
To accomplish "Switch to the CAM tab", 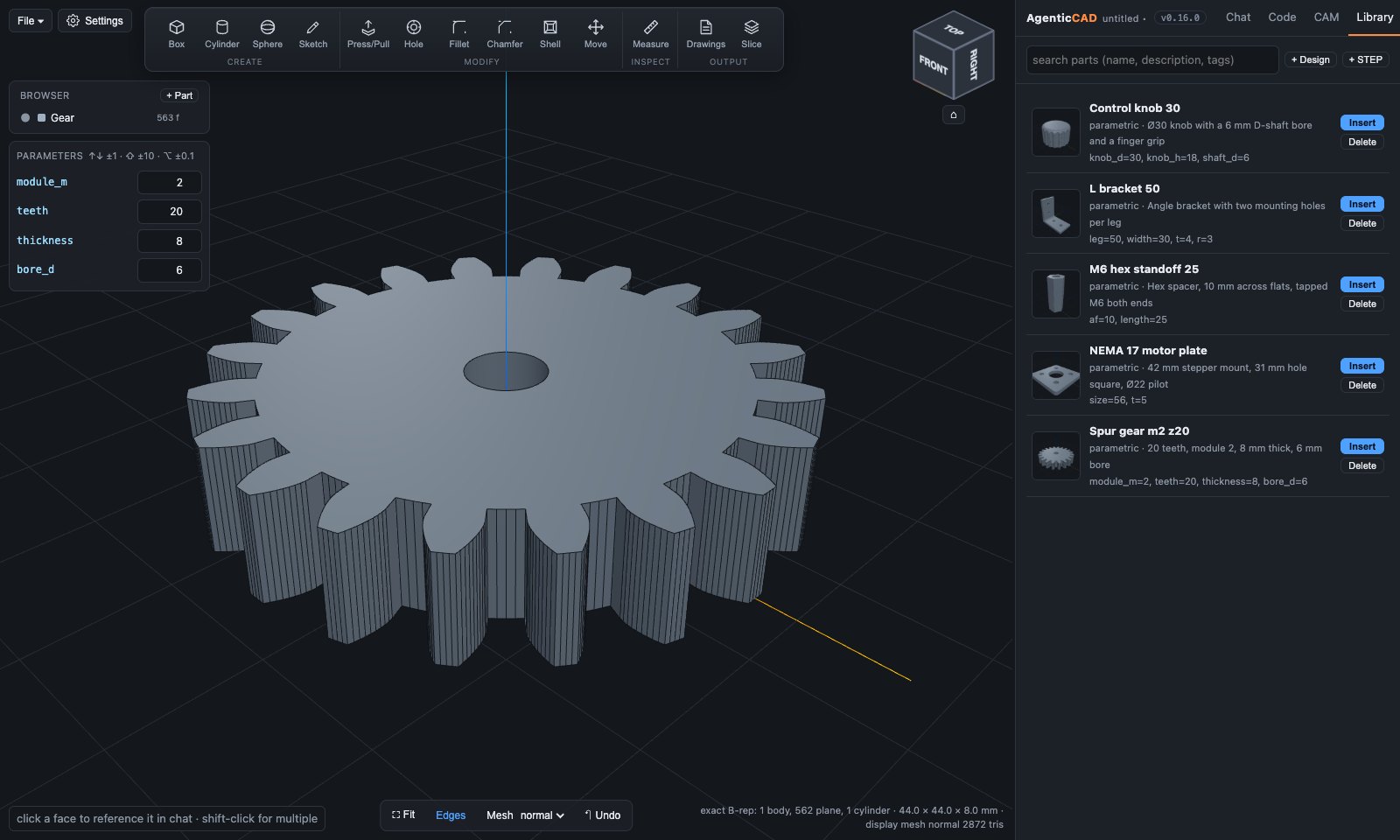I will 1326,17.
